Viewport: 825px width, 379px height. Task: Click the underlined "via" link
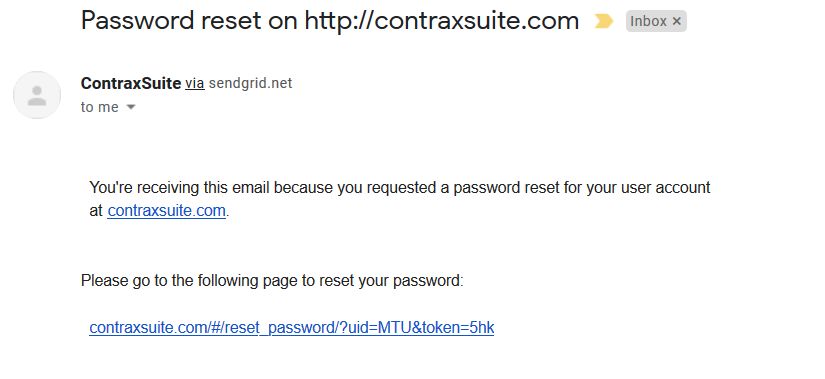click(x=195, y=83)
